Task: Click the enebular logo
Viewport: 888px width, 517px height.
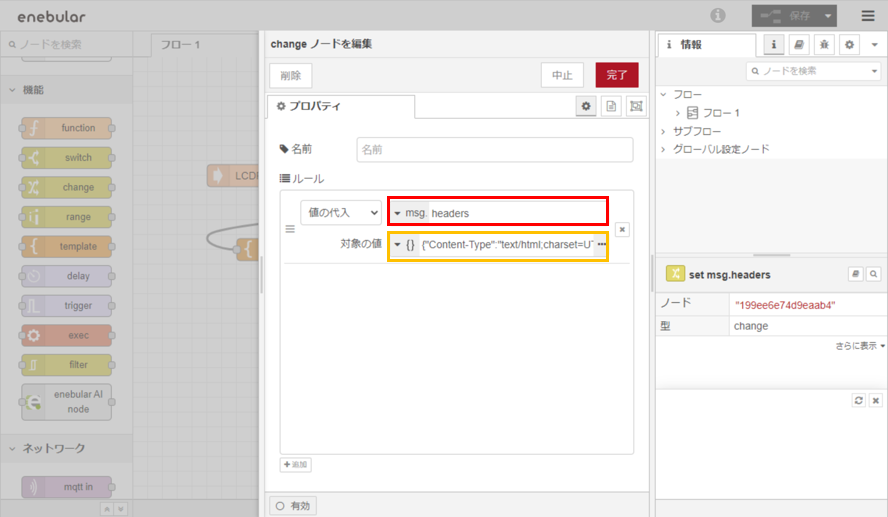Action: tap(52, 17)
